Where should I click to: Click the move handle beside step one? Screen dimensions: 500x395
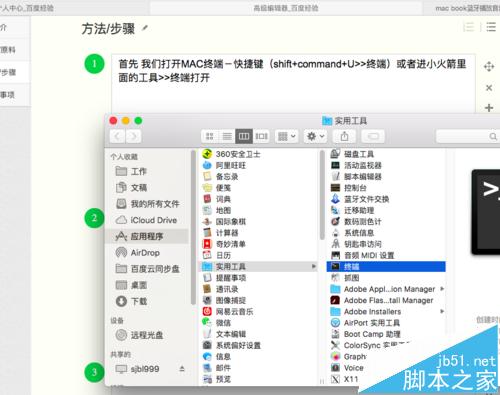[489, 66]
